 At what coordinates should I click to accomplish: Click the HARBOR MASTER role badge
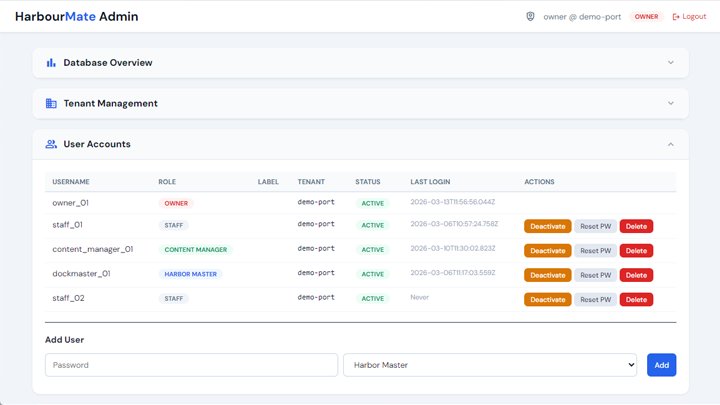pos(191,274)
